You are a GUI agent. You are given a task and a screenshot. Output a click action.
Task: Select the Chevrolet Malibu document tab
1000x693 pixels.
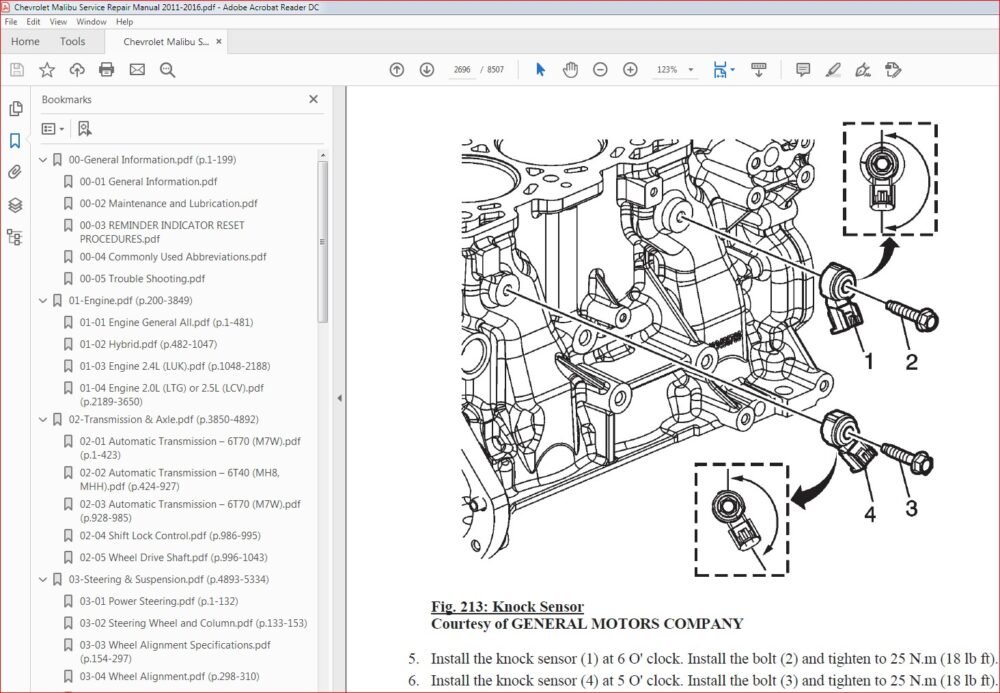click(166, 41)
